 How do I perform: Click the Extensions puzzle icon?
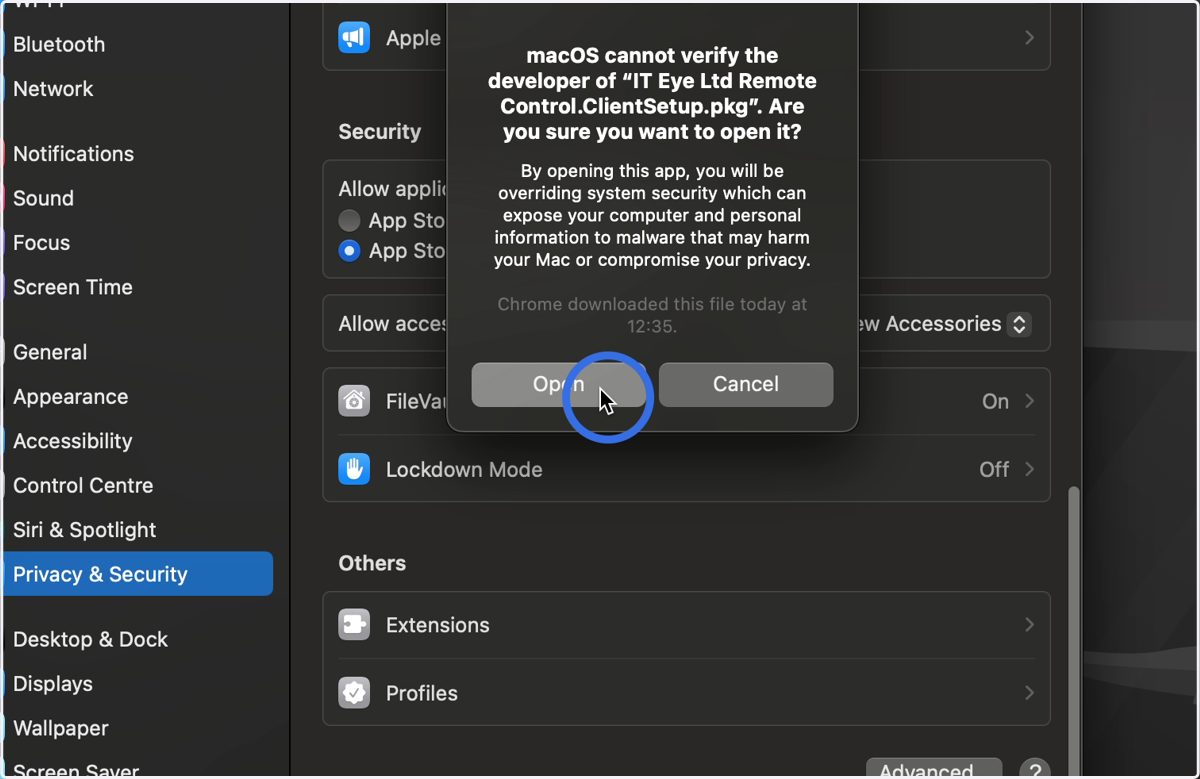pyautogui.click(x=354, y=625)
